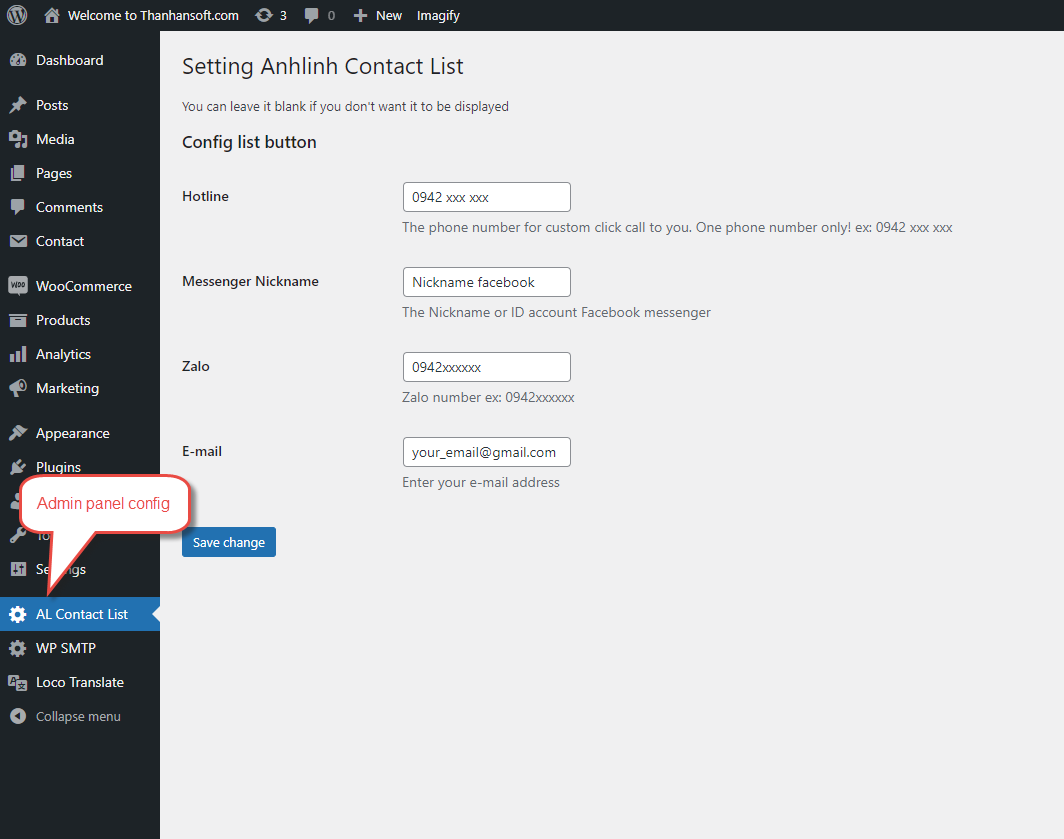Click Collapse menu text
This screenshot has height=839, width=1064.
click(x=78, y=717)
